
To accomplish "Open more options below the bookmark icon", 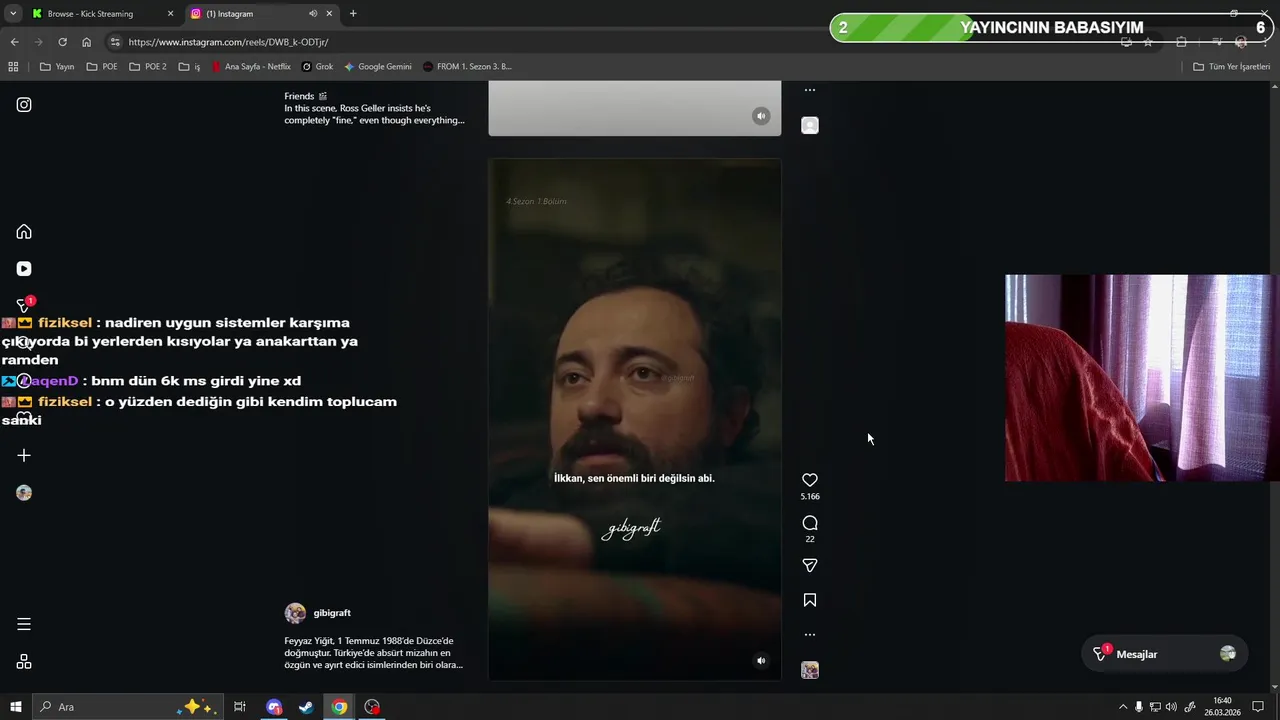I will tap(810, 635).
